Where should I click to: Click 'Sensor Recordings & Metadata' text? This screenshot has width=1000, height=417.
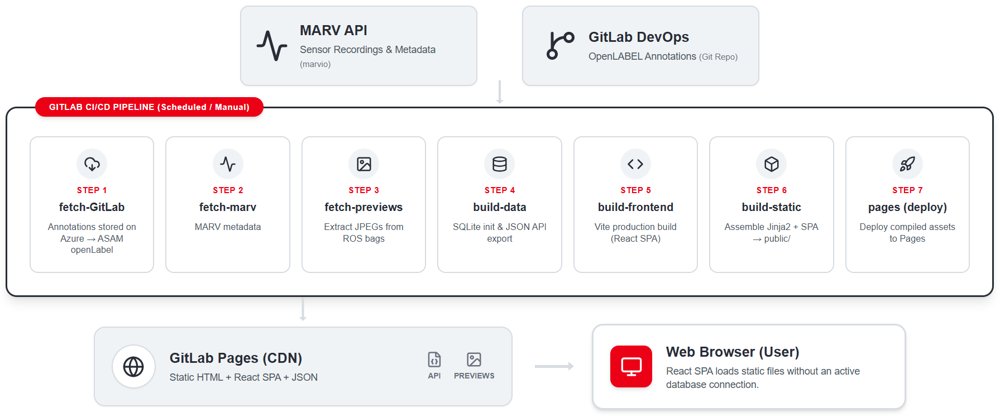pyautogui.click(x=368, y=49)
